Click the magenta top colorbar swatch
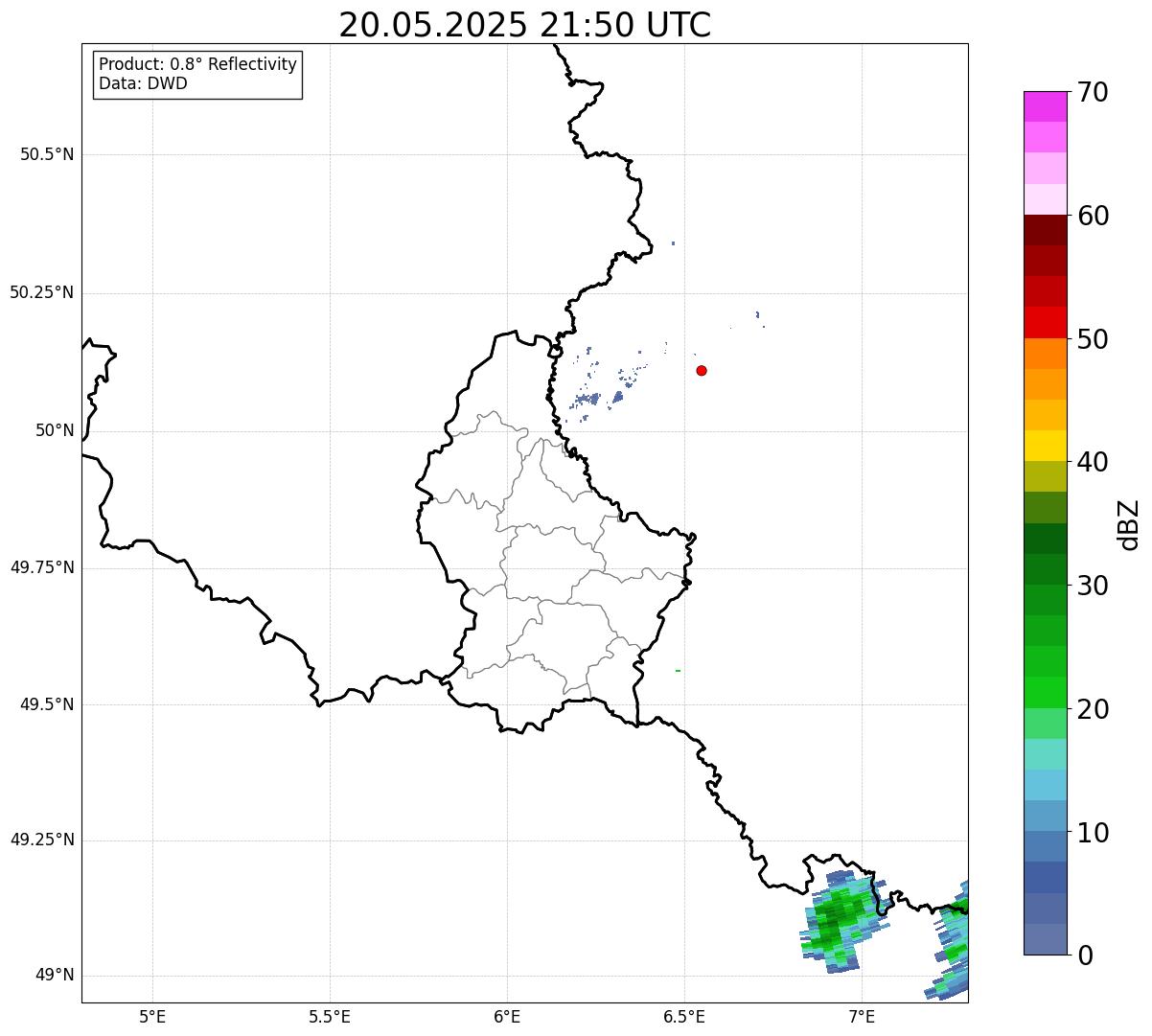The image size is (1152, 1036). click(x=1046, y=106)
